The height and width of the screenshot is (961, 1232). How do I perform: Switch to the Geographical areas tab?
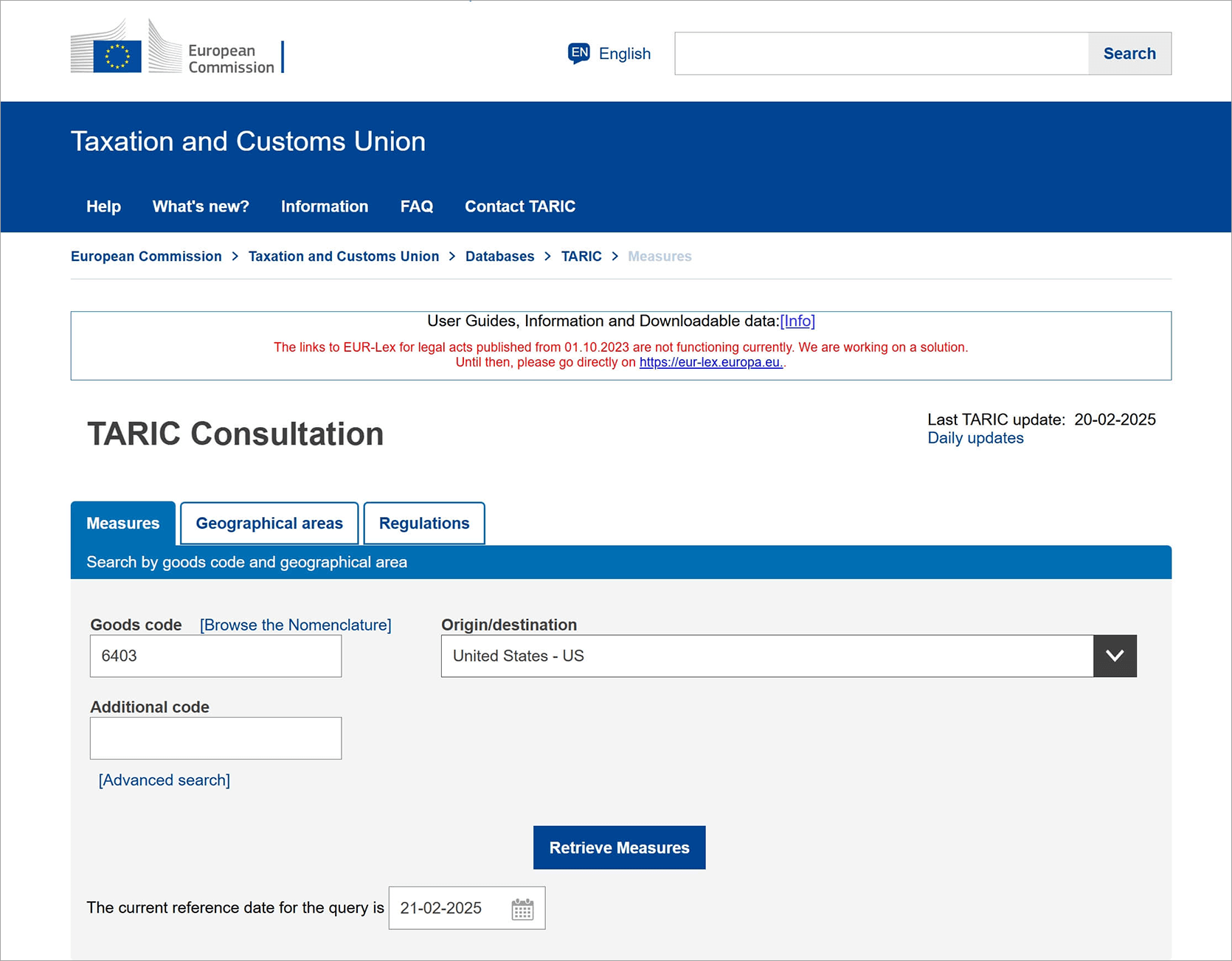pos(269,523)
